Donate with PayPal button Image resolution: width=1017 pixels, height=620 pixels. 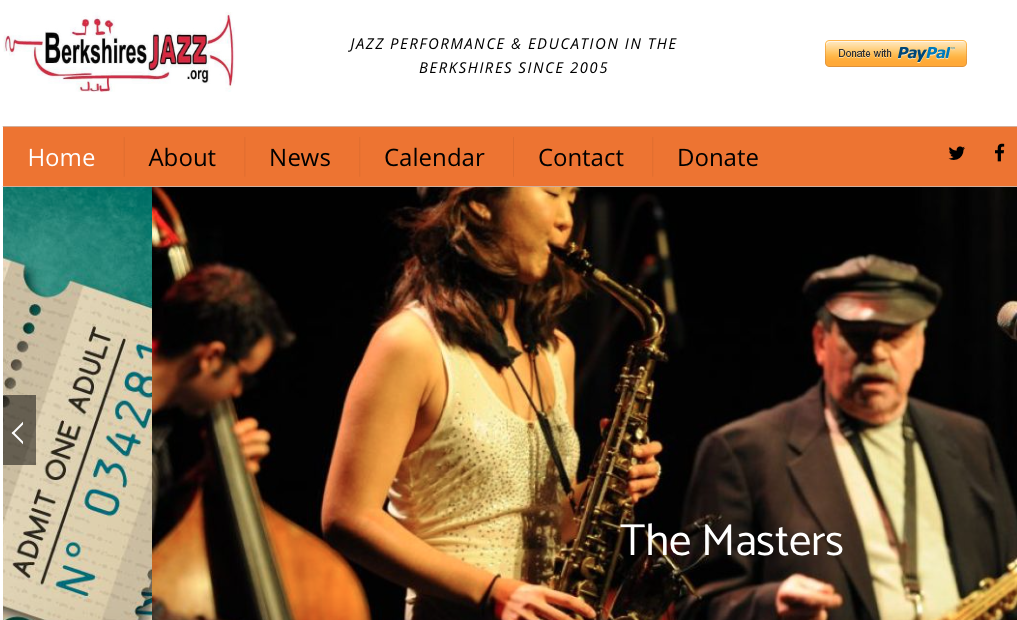click(x=896, y=53)
